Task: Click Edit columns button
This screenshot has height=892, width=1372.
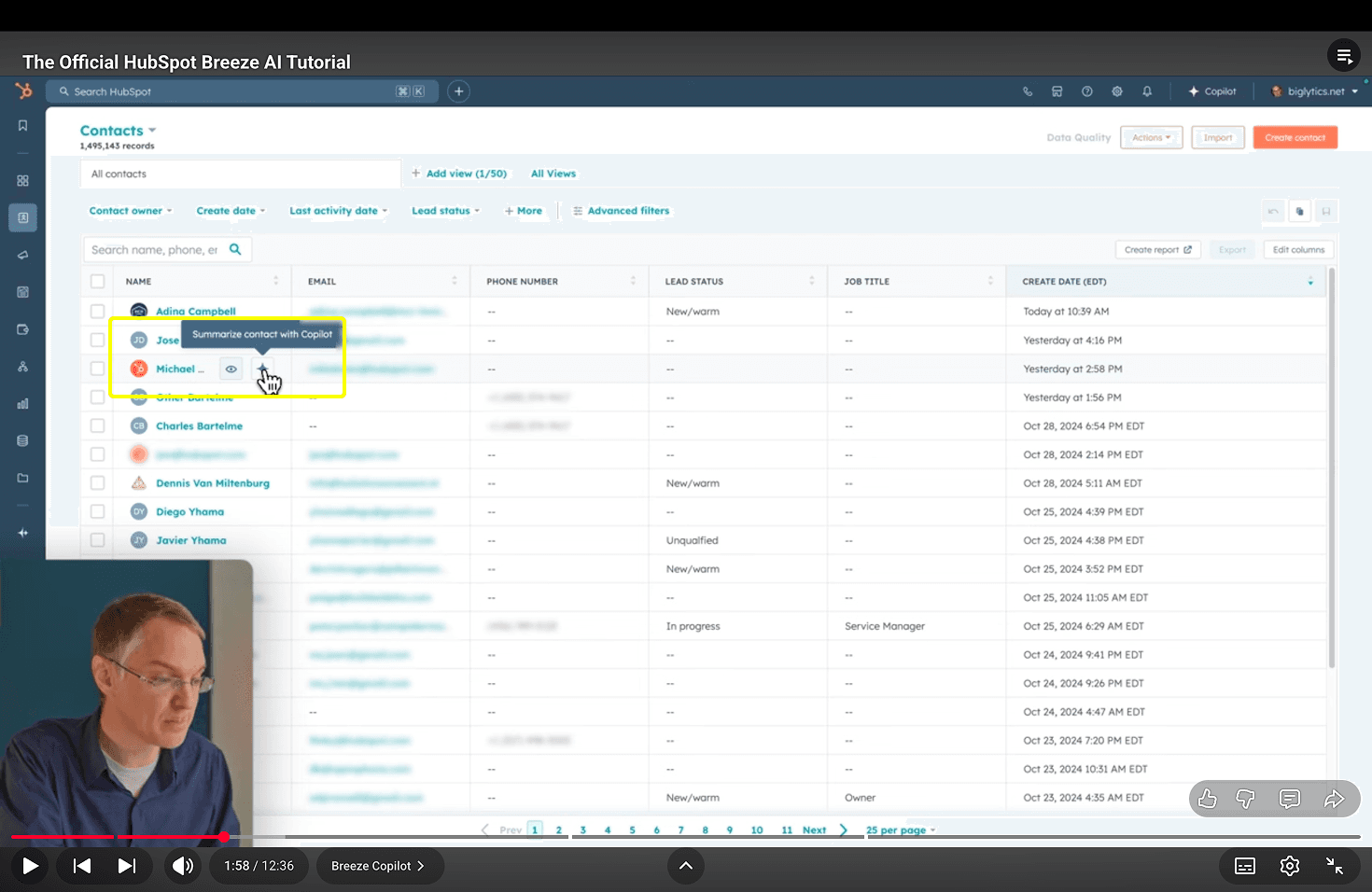Action: [1299, 249]
